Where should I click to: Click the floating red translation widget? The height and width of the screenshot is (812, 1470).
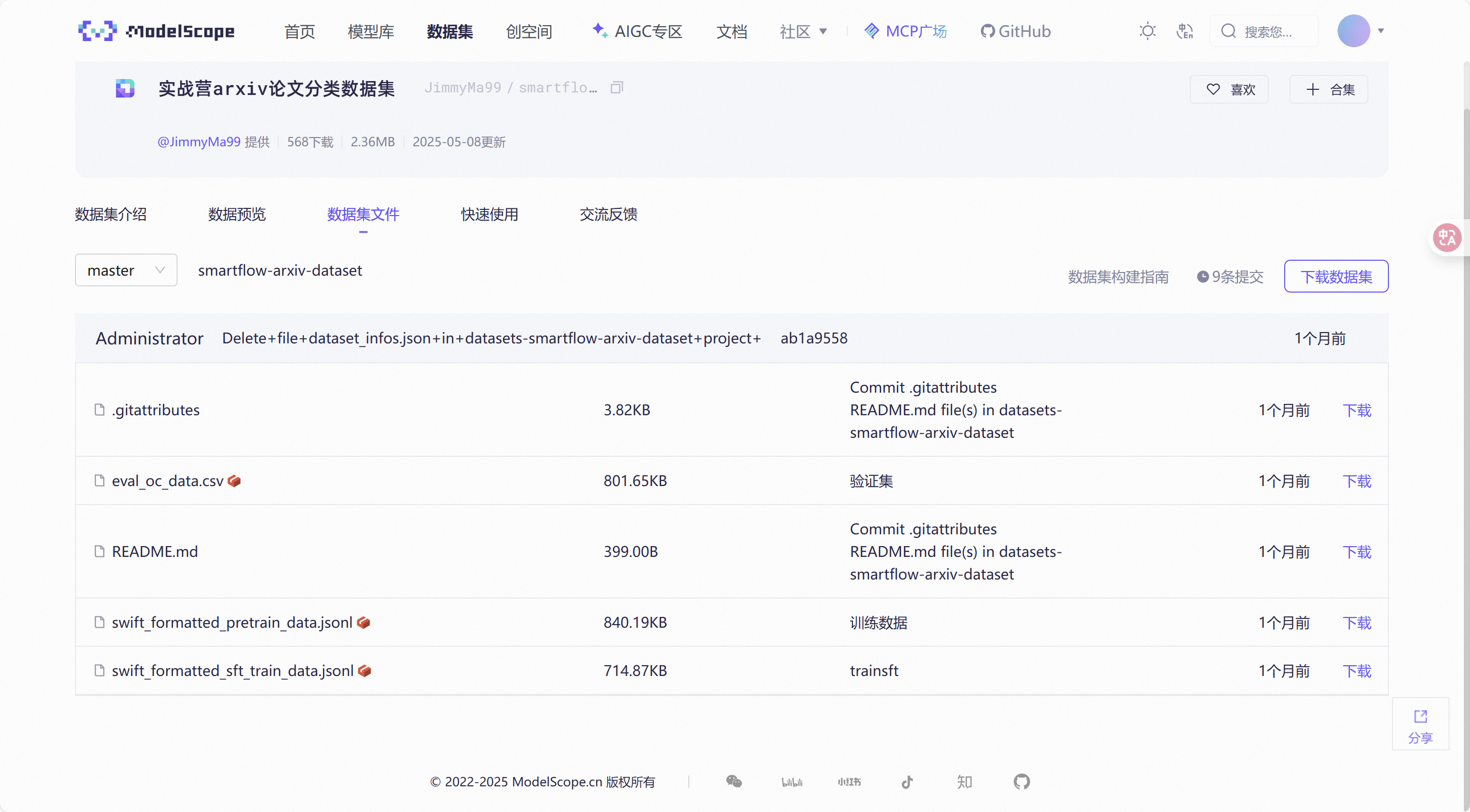click(x=1446, y=238)
